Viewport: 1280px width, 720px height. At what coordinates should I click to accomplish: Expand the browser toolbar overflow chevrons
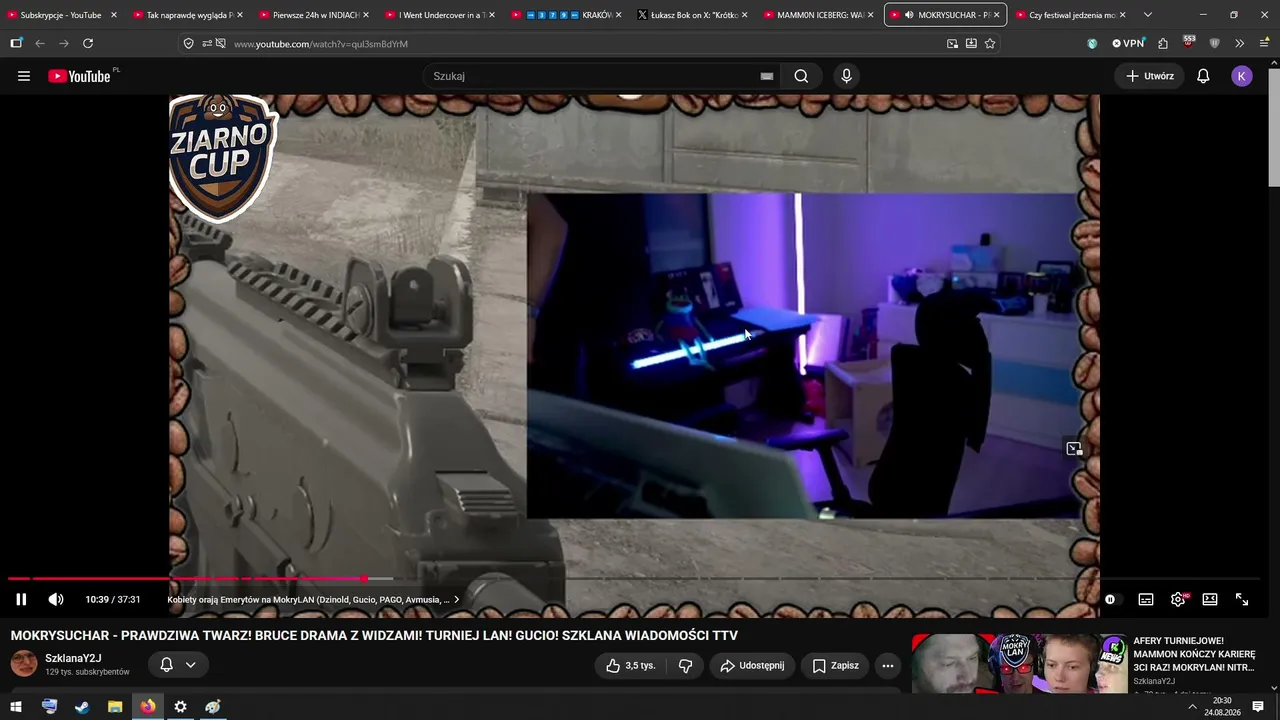click(x=1240, y=44)
